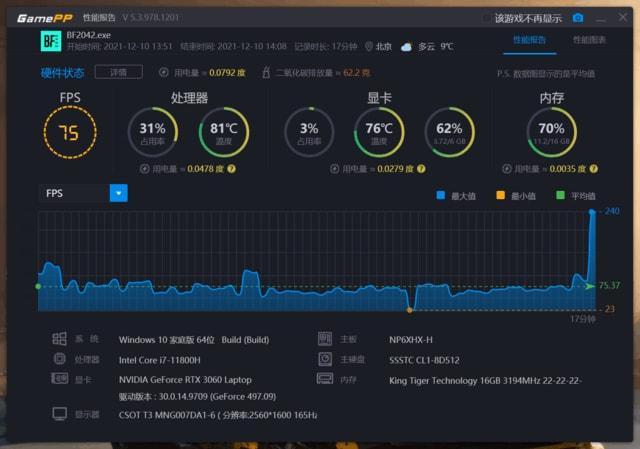Click the green average marker at chart start

click(x=38, y=287)
